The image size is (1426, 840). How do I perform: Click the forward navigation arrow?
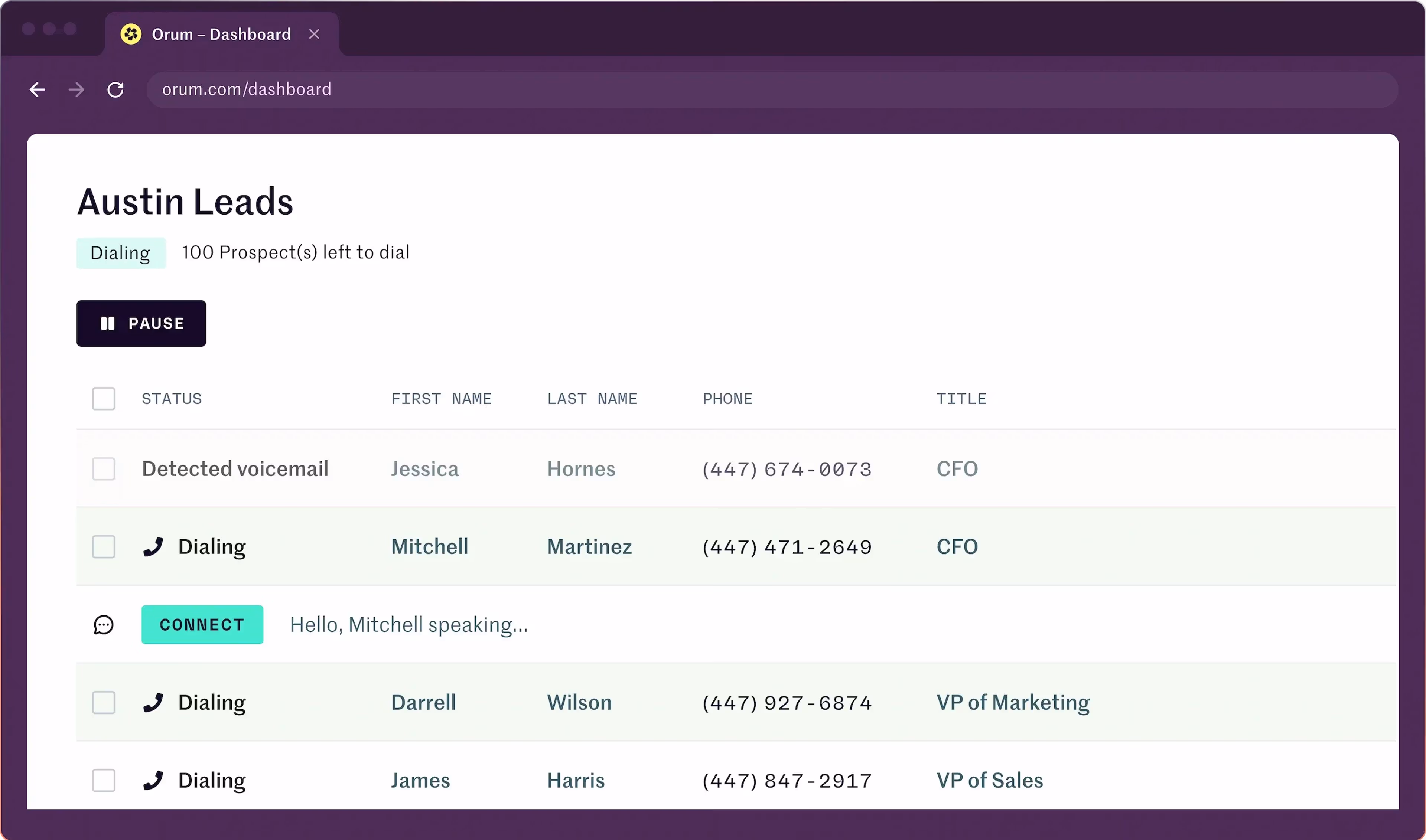76,89
